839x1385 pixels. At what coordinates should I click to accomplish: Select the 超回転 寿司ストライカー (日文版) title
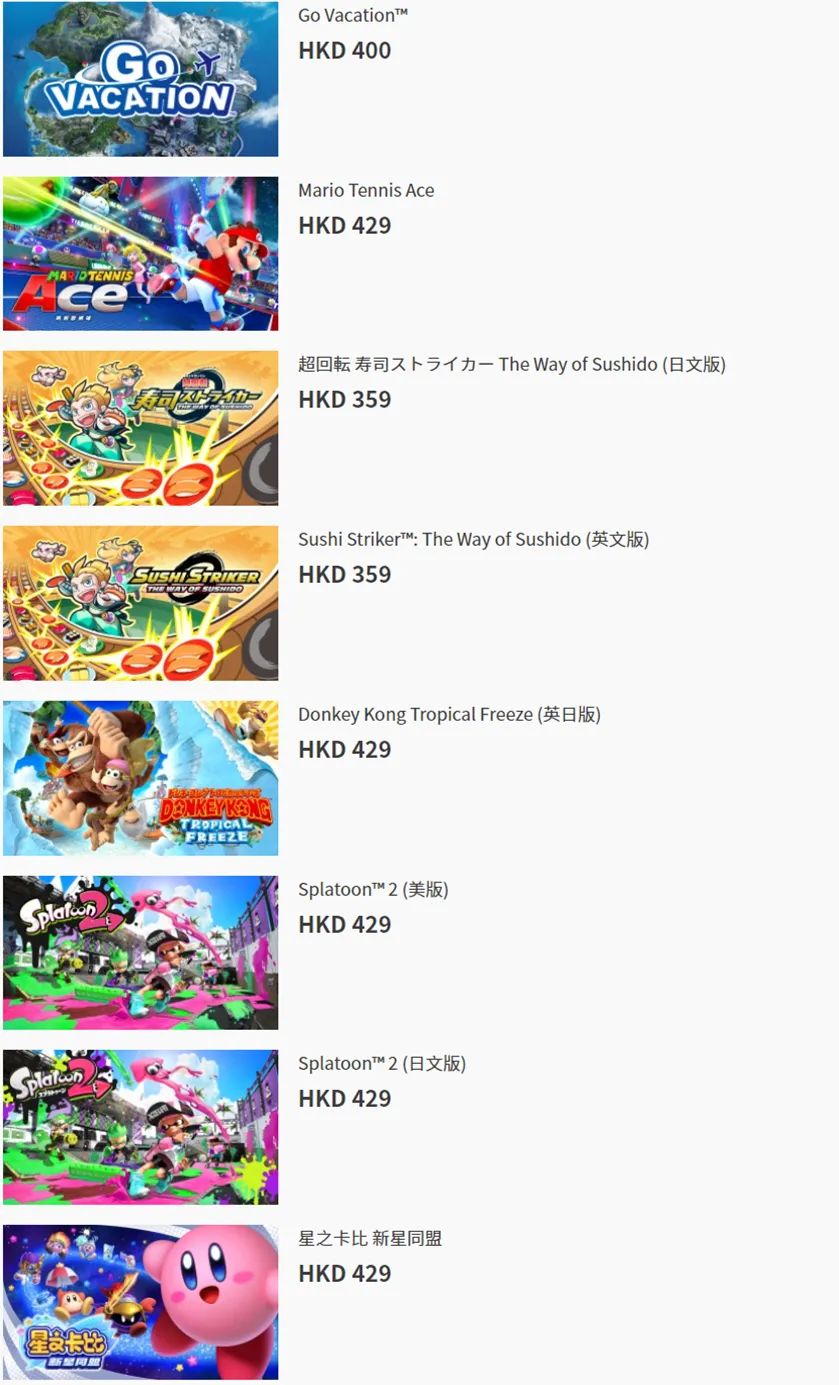(x=512, y=364)
